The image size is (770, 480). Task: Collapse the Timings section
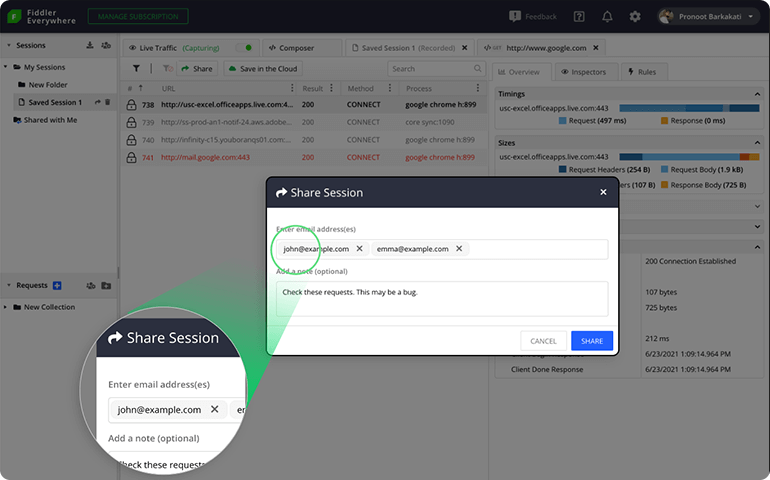point(757,94)
